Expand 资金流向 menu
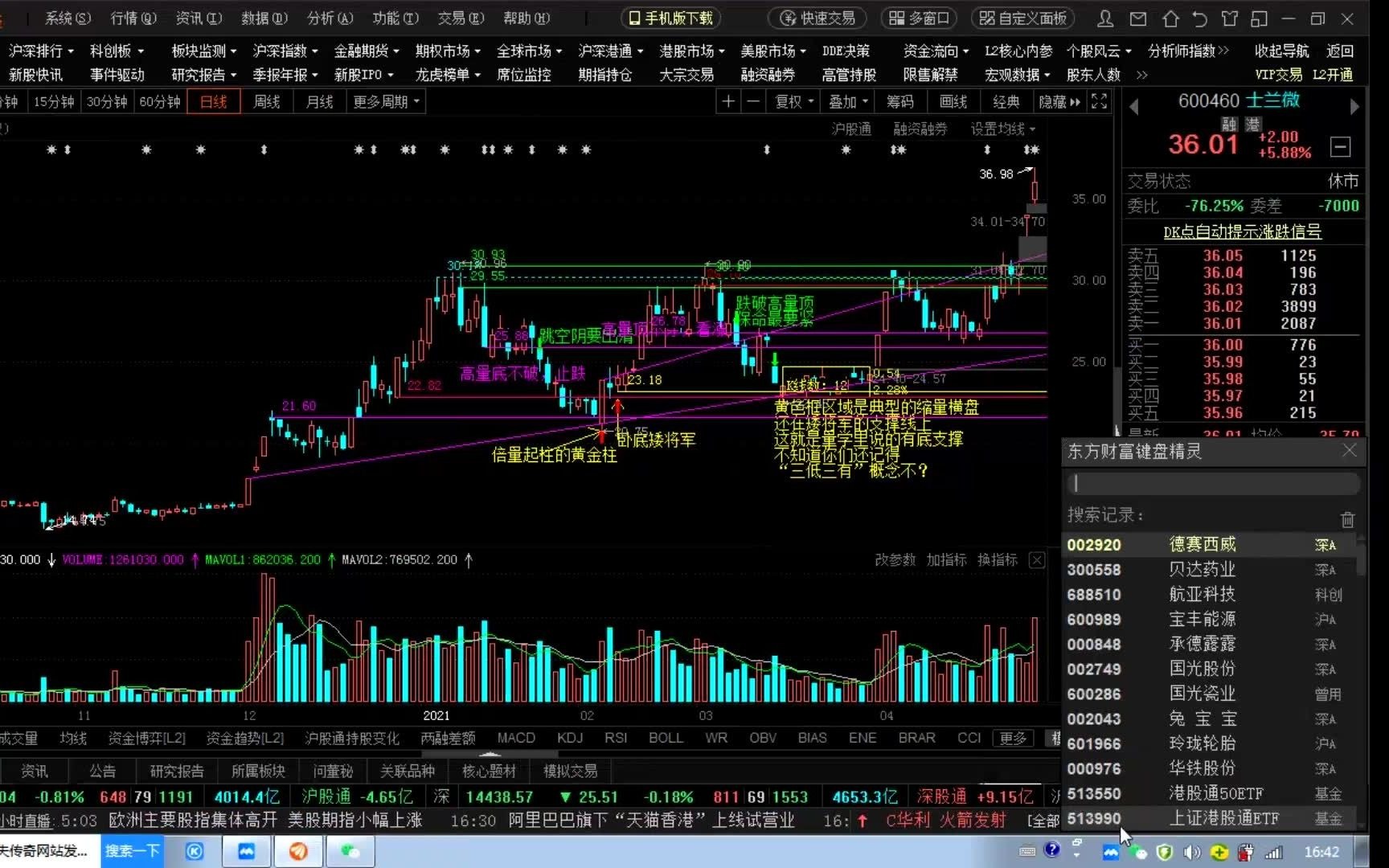 point(936,51)
